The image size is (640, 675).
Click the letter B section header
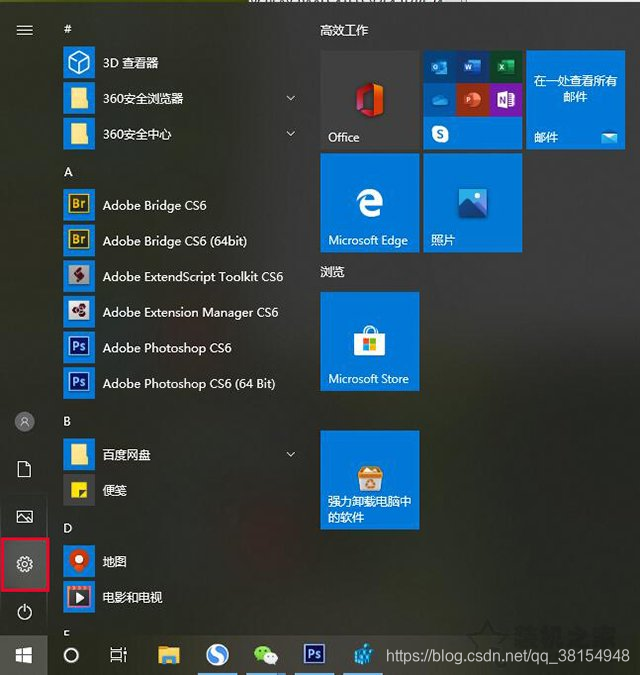pyautogui.click(x=67, y=421)
